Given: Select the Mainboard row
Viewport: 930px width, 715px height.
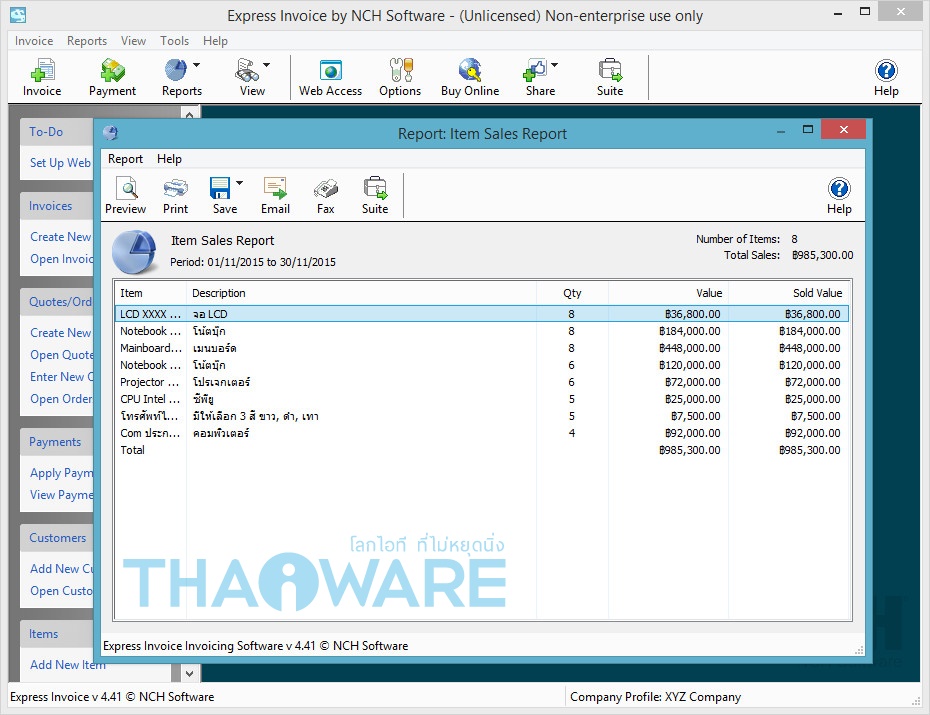Looking at the screenshot, I should pyautogui.click(x=482, y=348).
